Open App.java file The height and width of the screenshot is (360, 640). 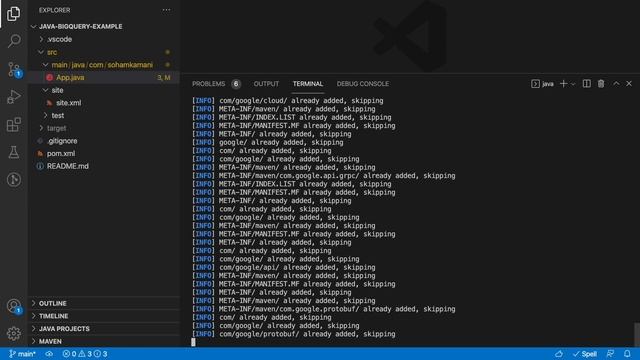click(104, 78)
